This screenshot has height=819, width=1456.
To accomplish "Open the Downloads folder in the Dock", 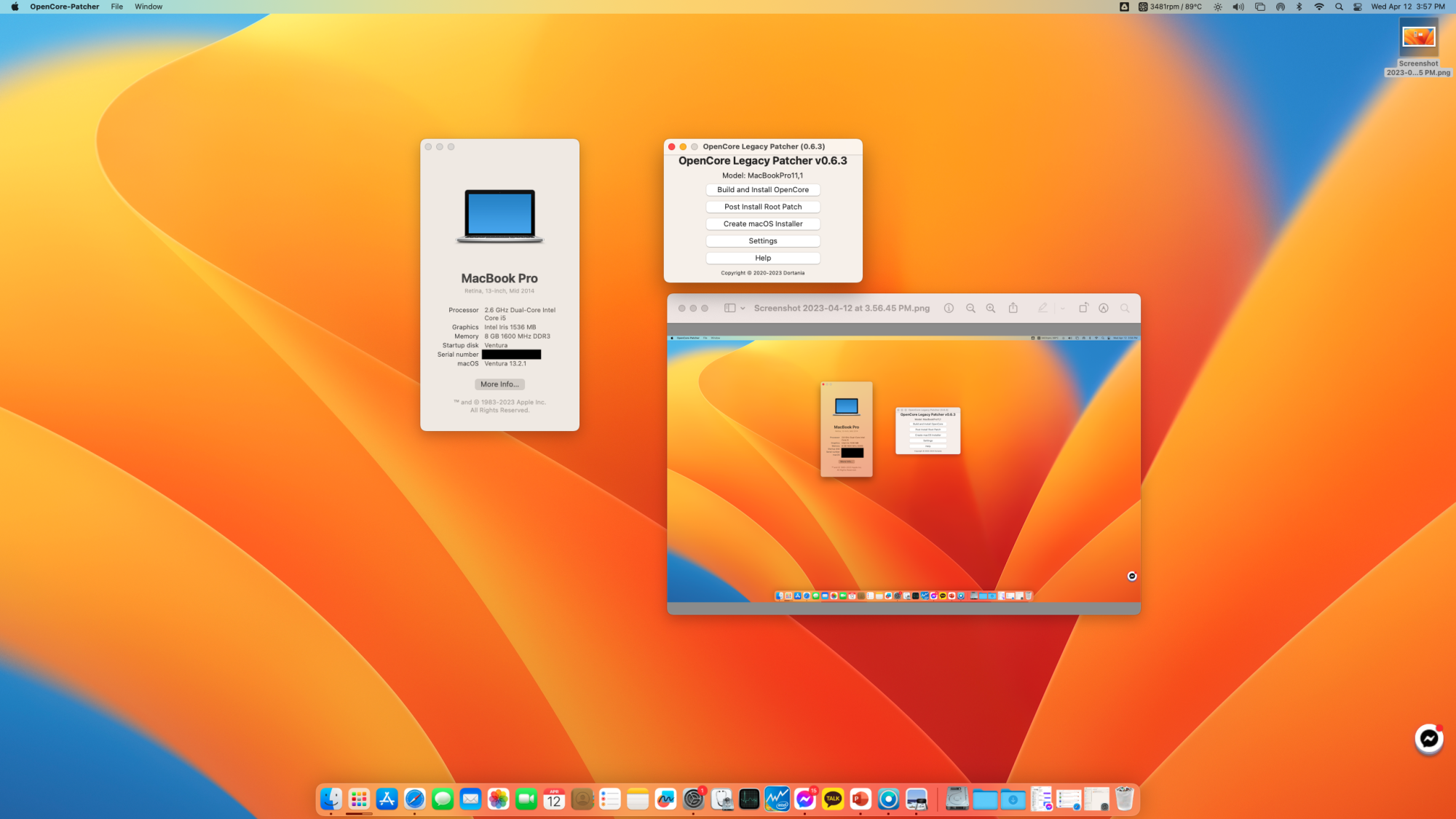I will (1013, 799).
